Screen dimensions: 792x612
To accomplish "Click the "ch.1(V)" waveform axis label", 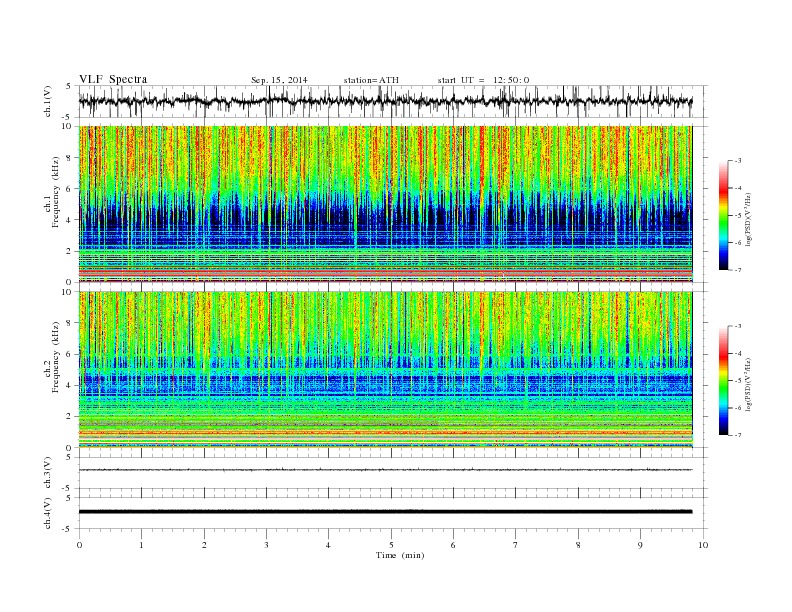I will click(x=48, y=101).
